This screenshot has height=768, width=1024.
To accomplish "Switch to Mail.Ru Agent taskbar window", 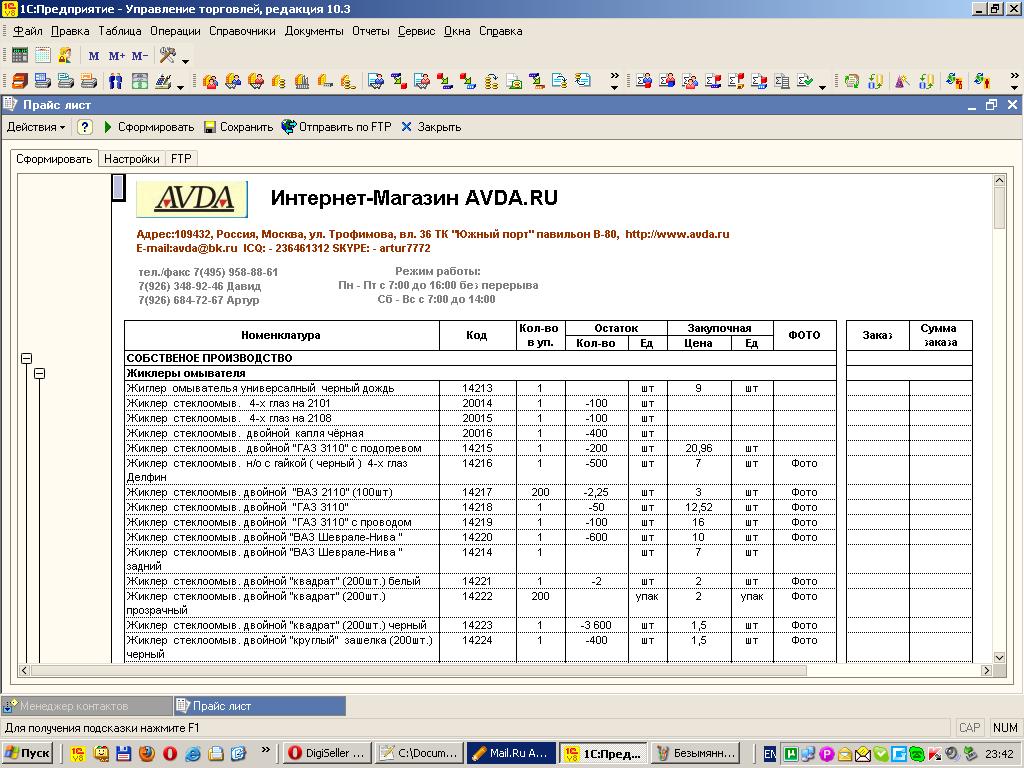I will tap(511, 753).
